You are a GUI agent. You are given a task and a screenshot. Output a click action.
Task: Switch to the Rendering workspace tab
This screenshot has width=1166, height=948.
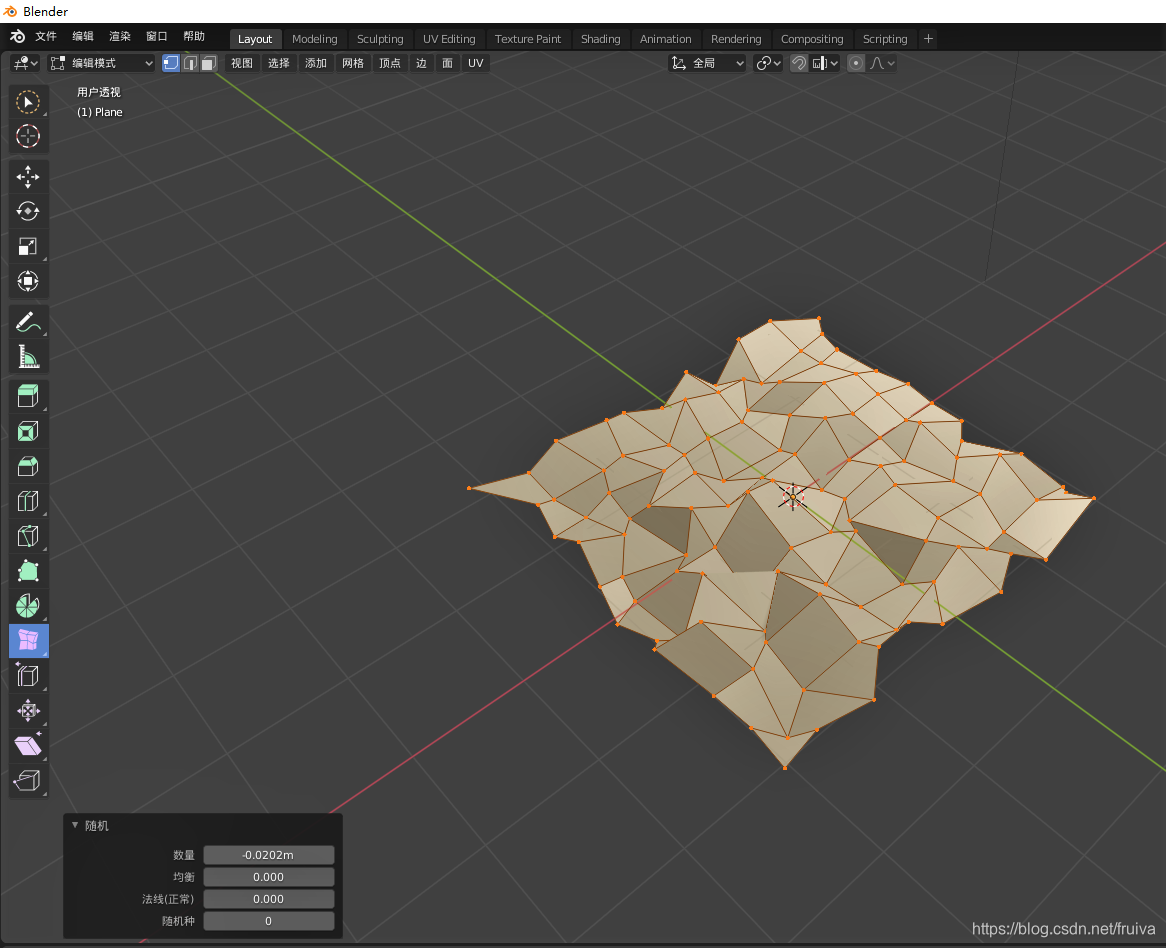tap(736, 39)
